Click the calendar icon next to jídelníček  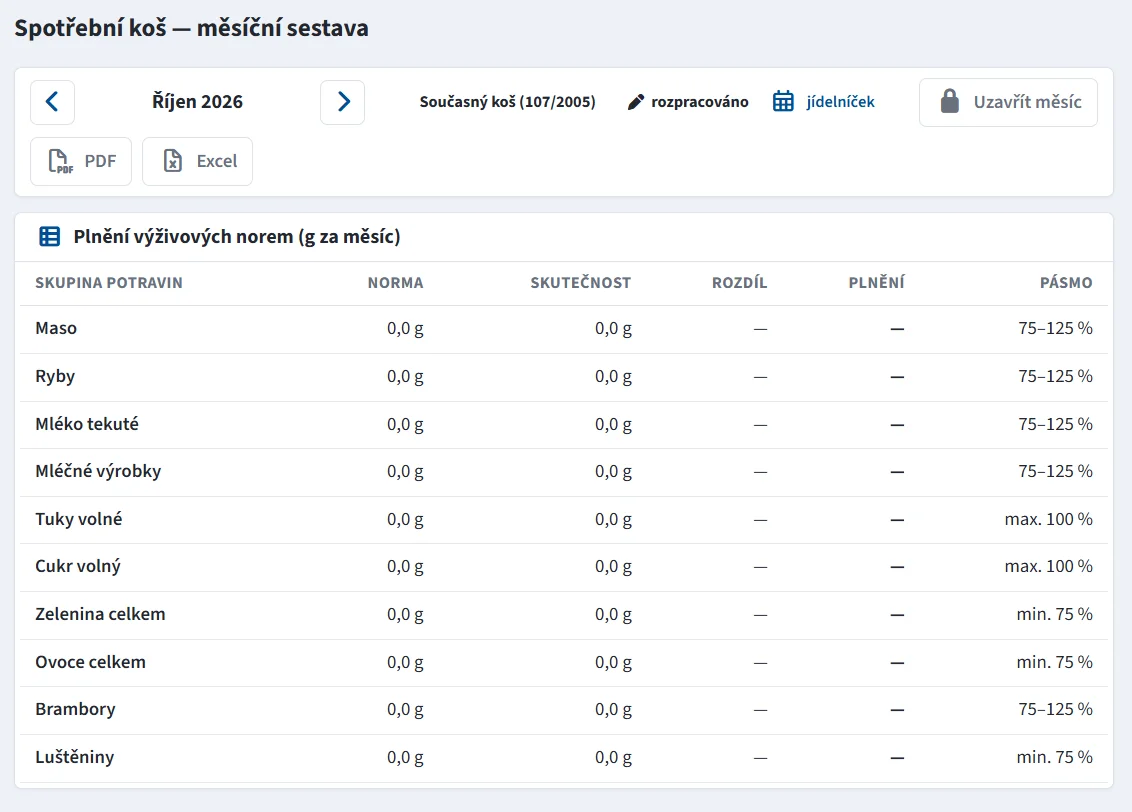click(x=783, y=101)
